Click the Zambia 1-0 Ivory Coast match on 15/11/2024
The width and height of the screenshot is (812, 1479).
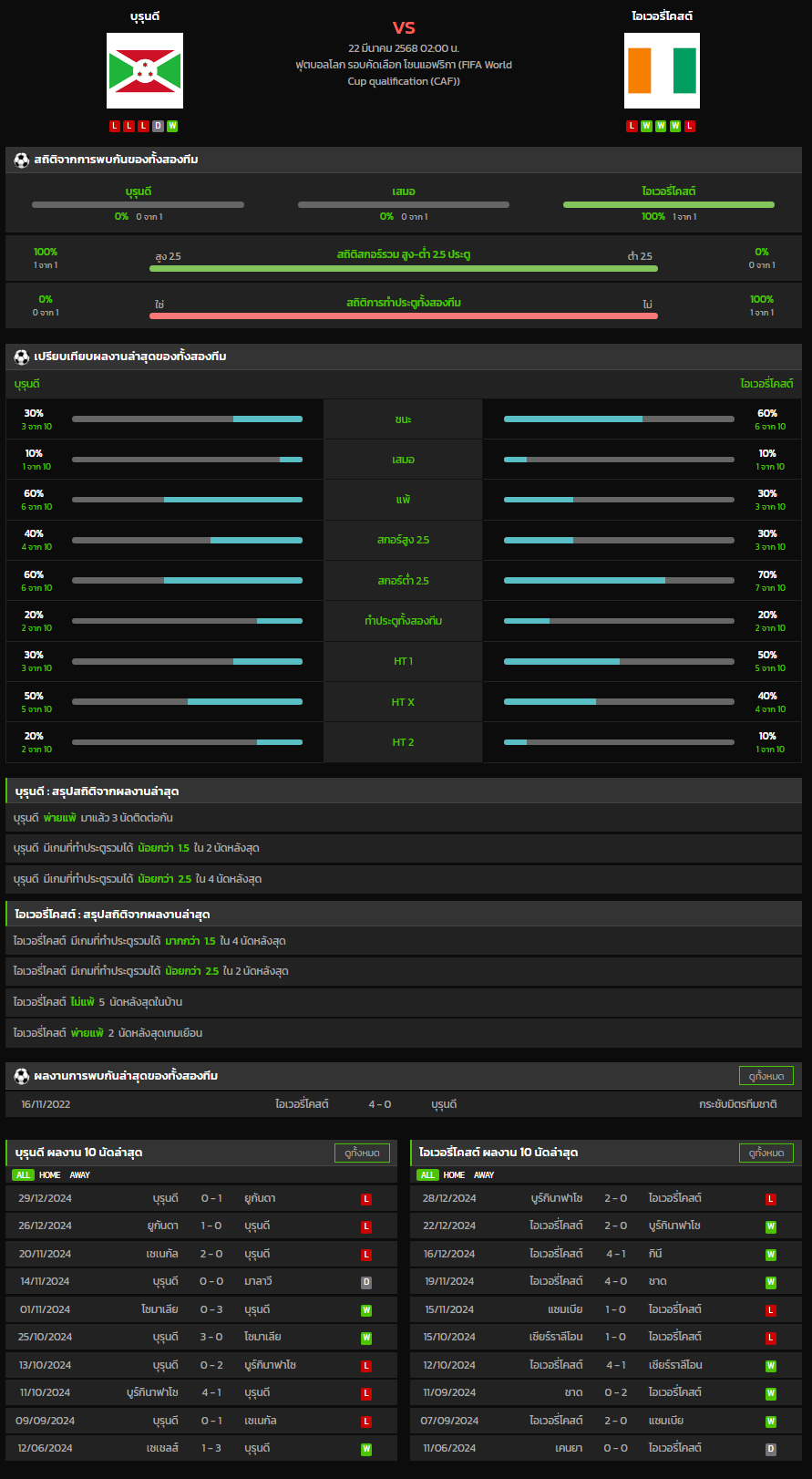606,1309
